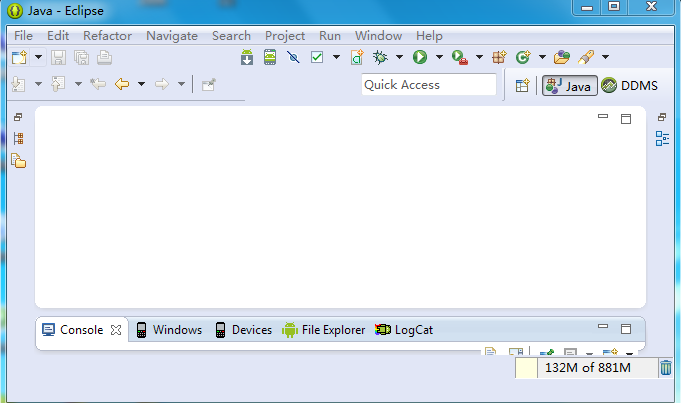
Task: Click the Search flashlight icon
Action: coord(586,57)
